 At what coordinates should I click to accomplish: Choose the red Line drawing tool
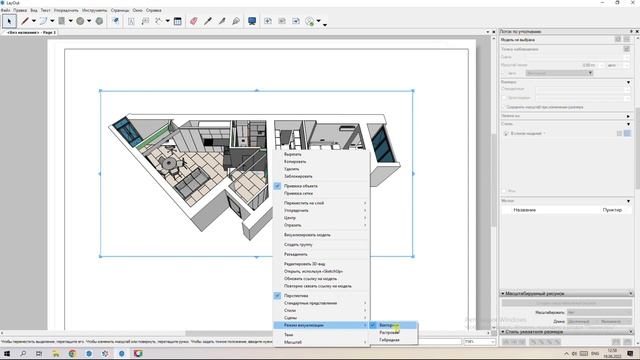25,21
